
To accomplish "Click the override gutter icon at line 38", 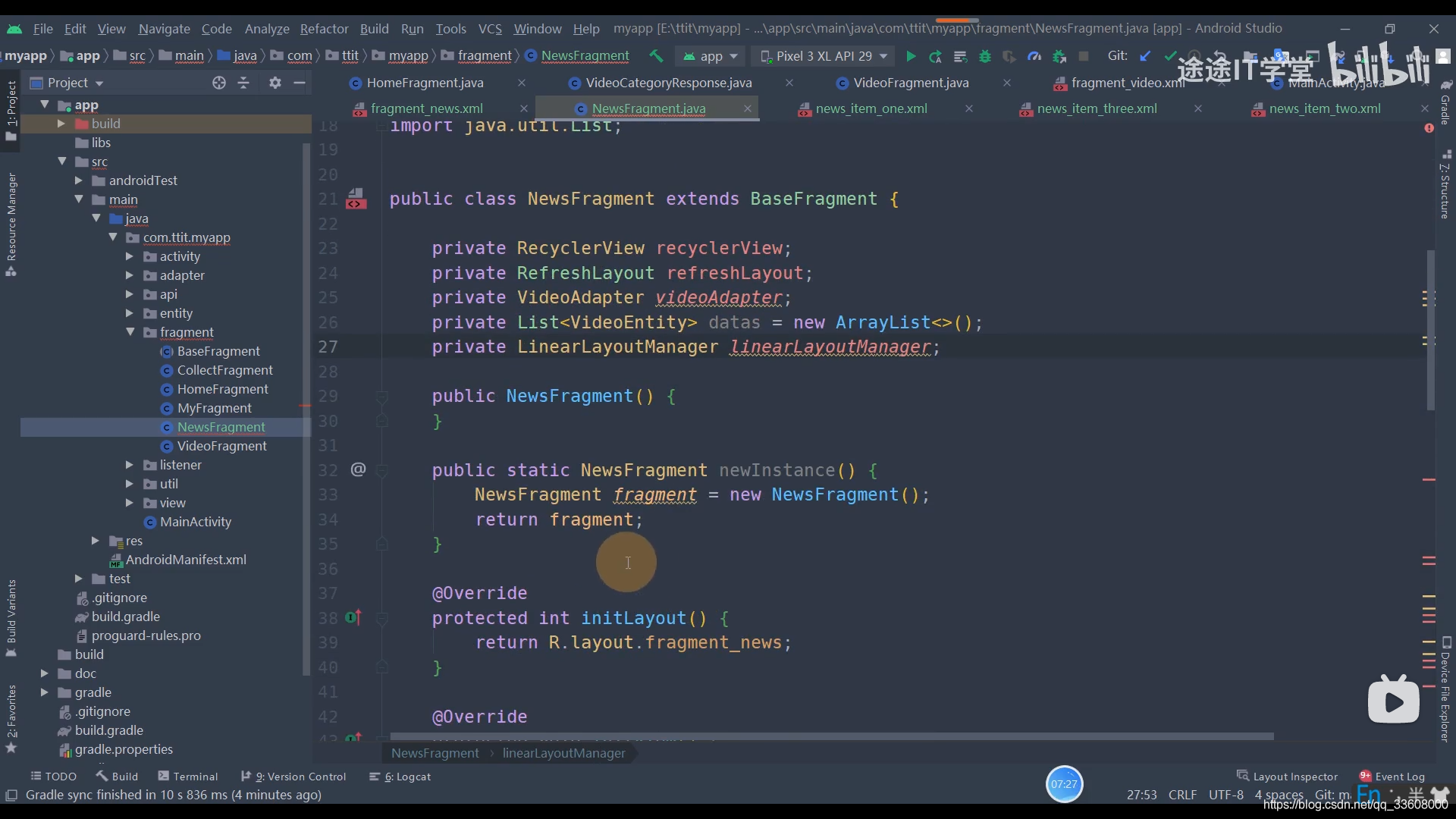I will point(353,617).
